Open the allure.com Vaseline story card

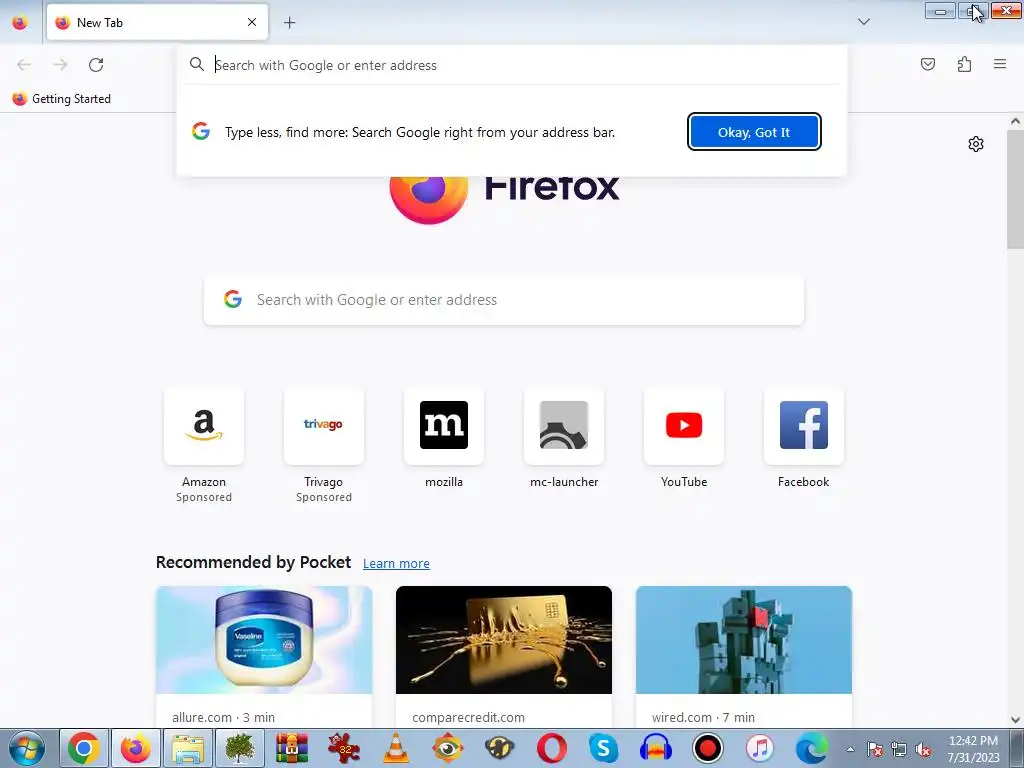point(264,656)
